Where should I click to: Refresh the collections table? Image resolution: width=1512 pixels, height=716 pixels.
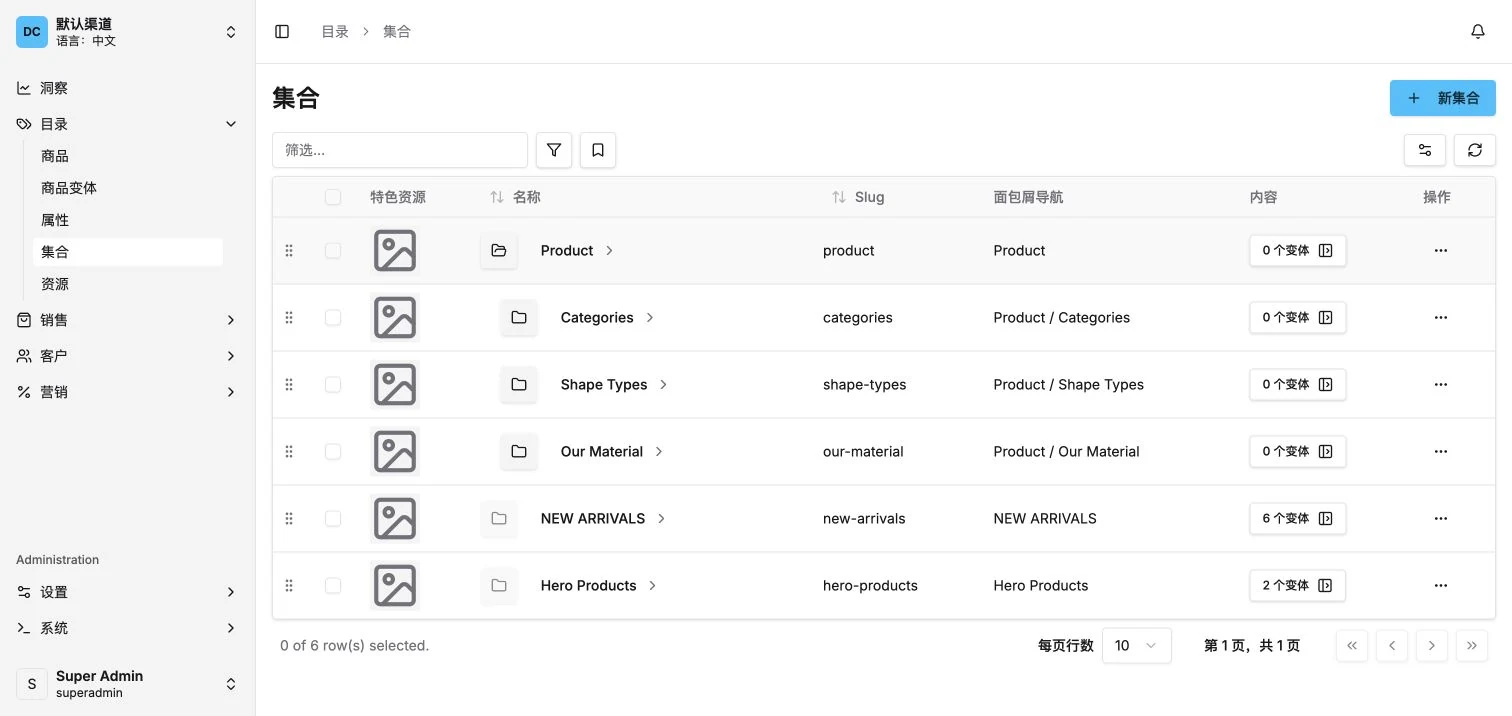pos(1475,150)
